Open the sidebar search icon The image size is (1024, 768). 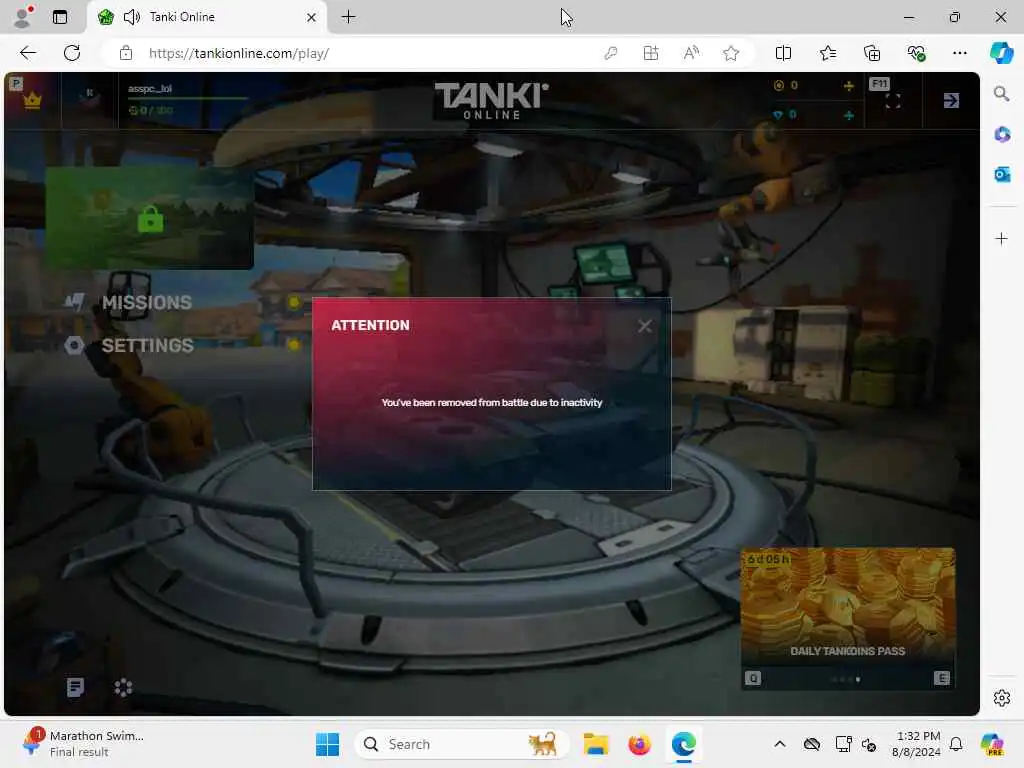point(1001,93)
